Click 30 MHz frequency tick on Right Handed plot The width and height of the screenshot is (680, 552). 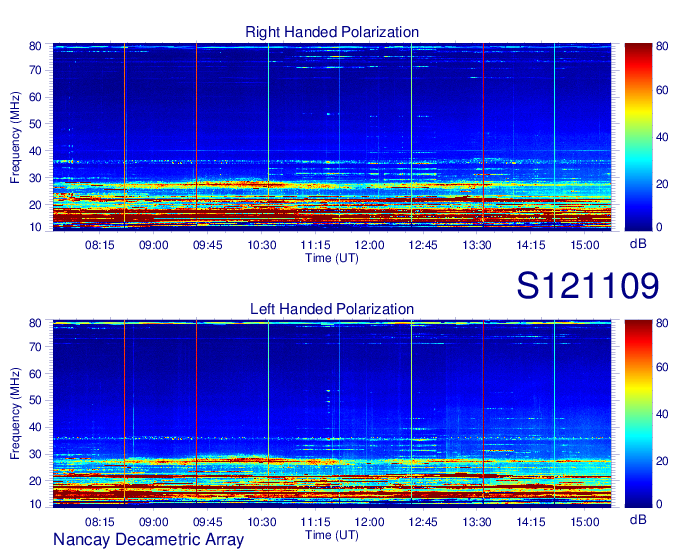[35, 178]
